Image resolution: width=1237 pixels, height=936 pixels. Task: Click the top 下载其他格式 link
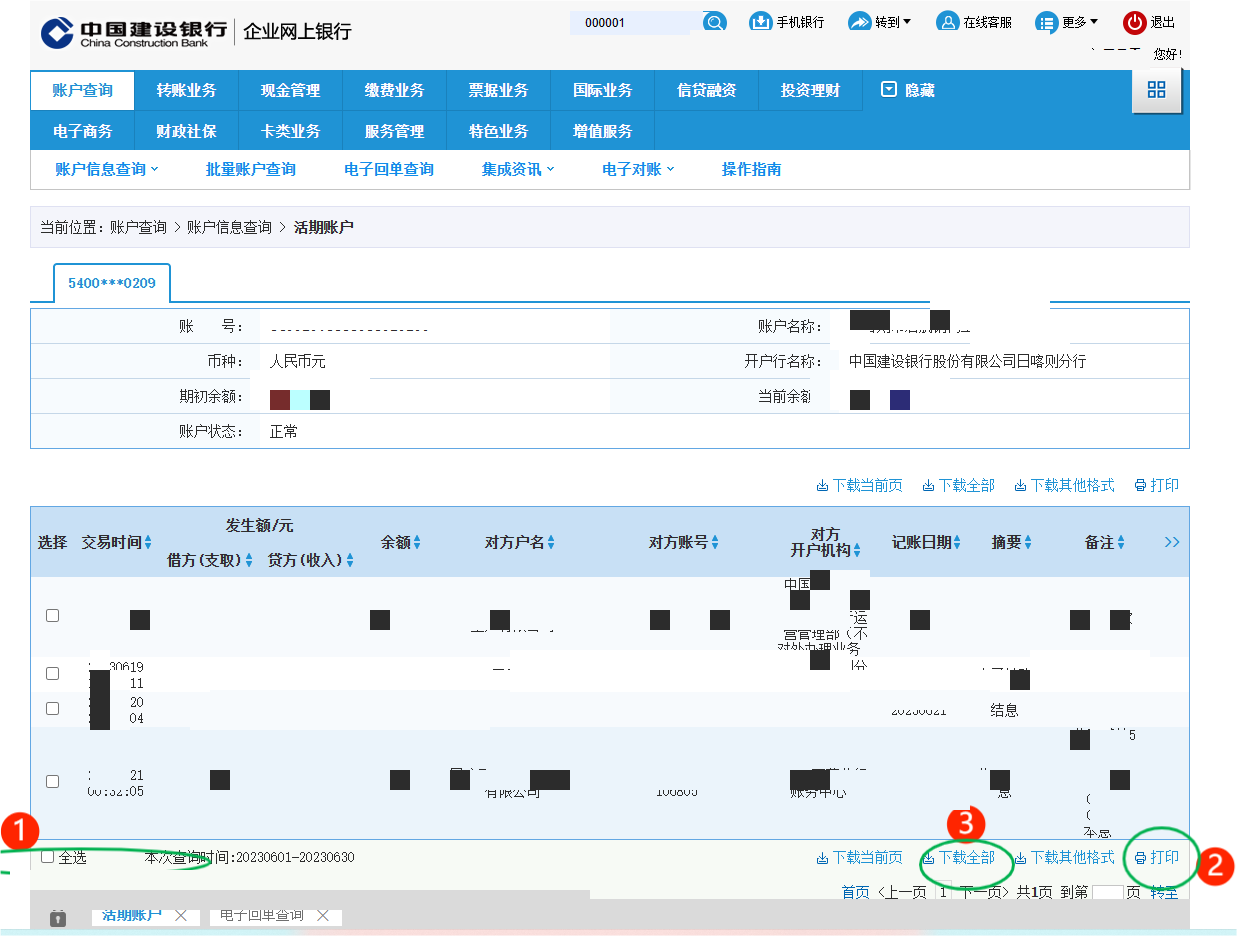tap(1064, 485)
